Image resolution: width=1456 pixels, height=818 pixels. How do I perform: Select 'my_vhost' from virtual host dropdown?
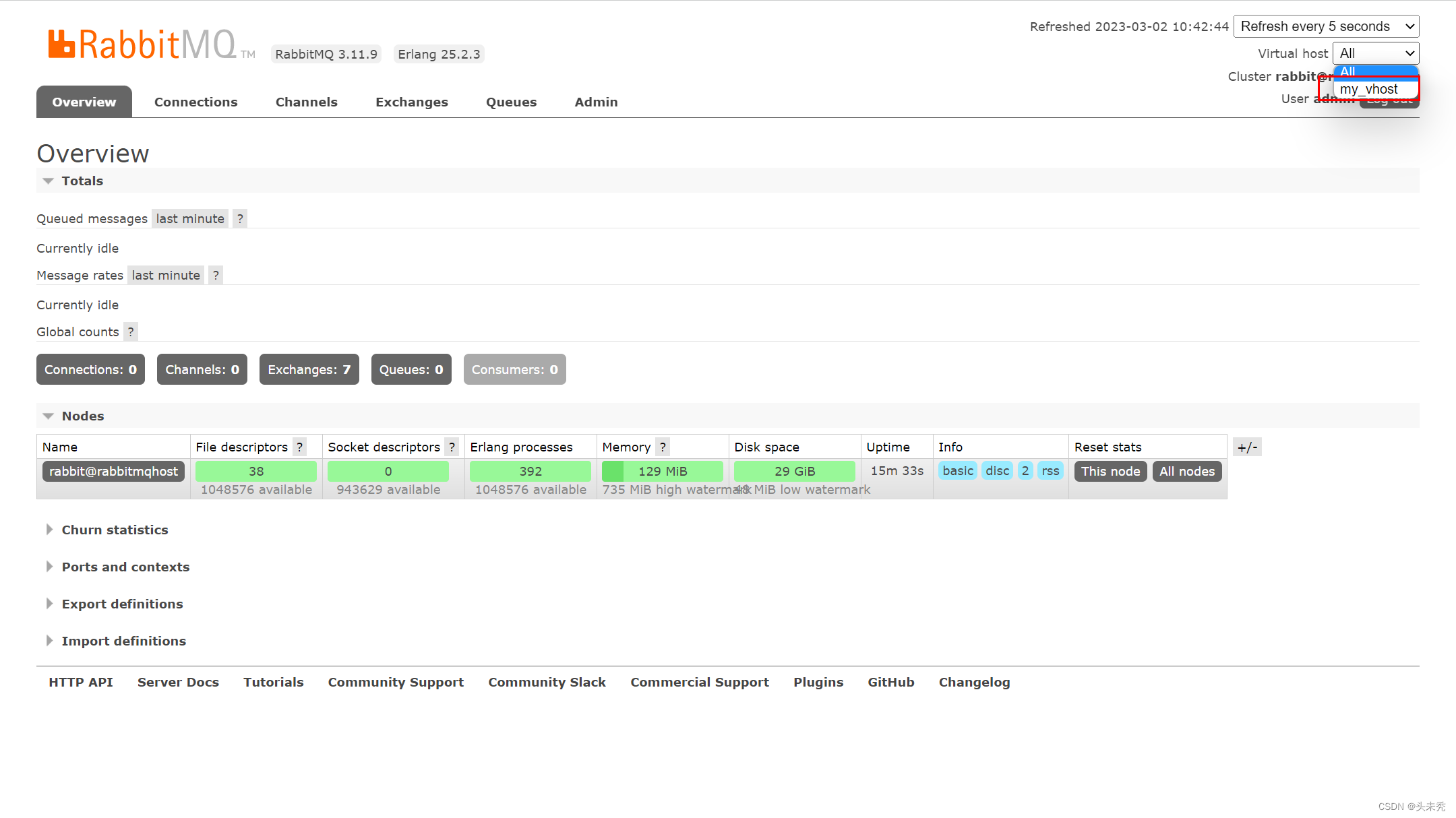tap(1370, 88)
